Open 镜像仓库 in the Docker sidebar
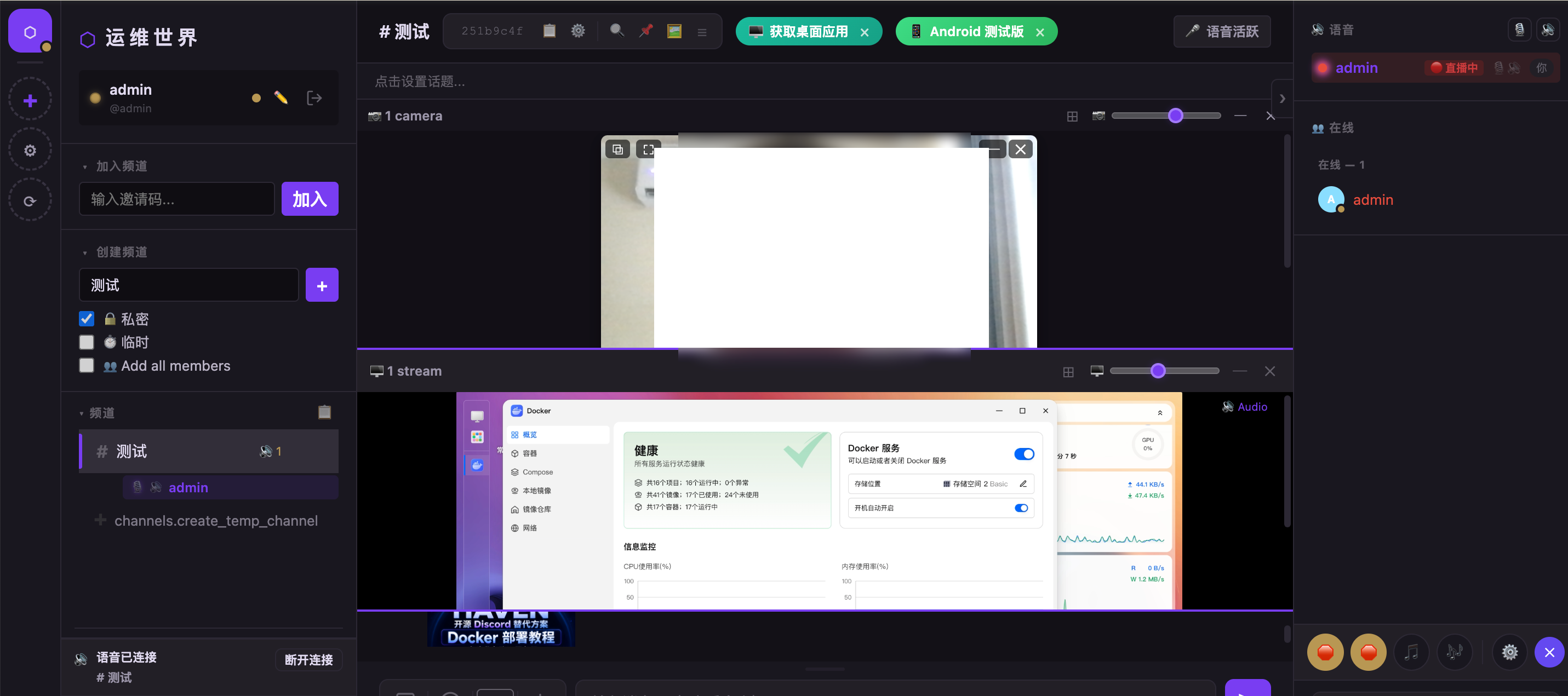 558,509
